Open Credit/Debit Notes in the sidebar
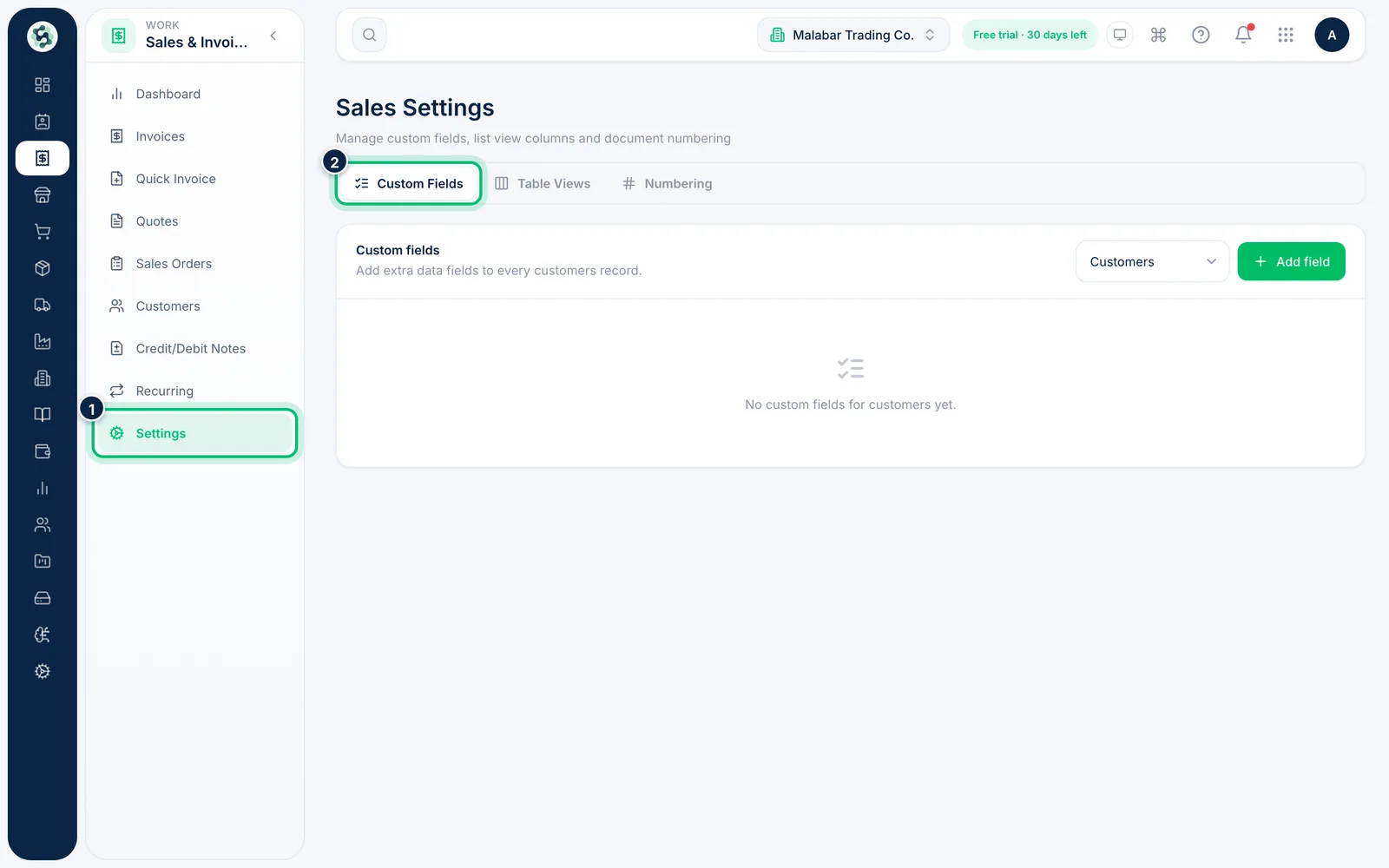 coord(195,349)
